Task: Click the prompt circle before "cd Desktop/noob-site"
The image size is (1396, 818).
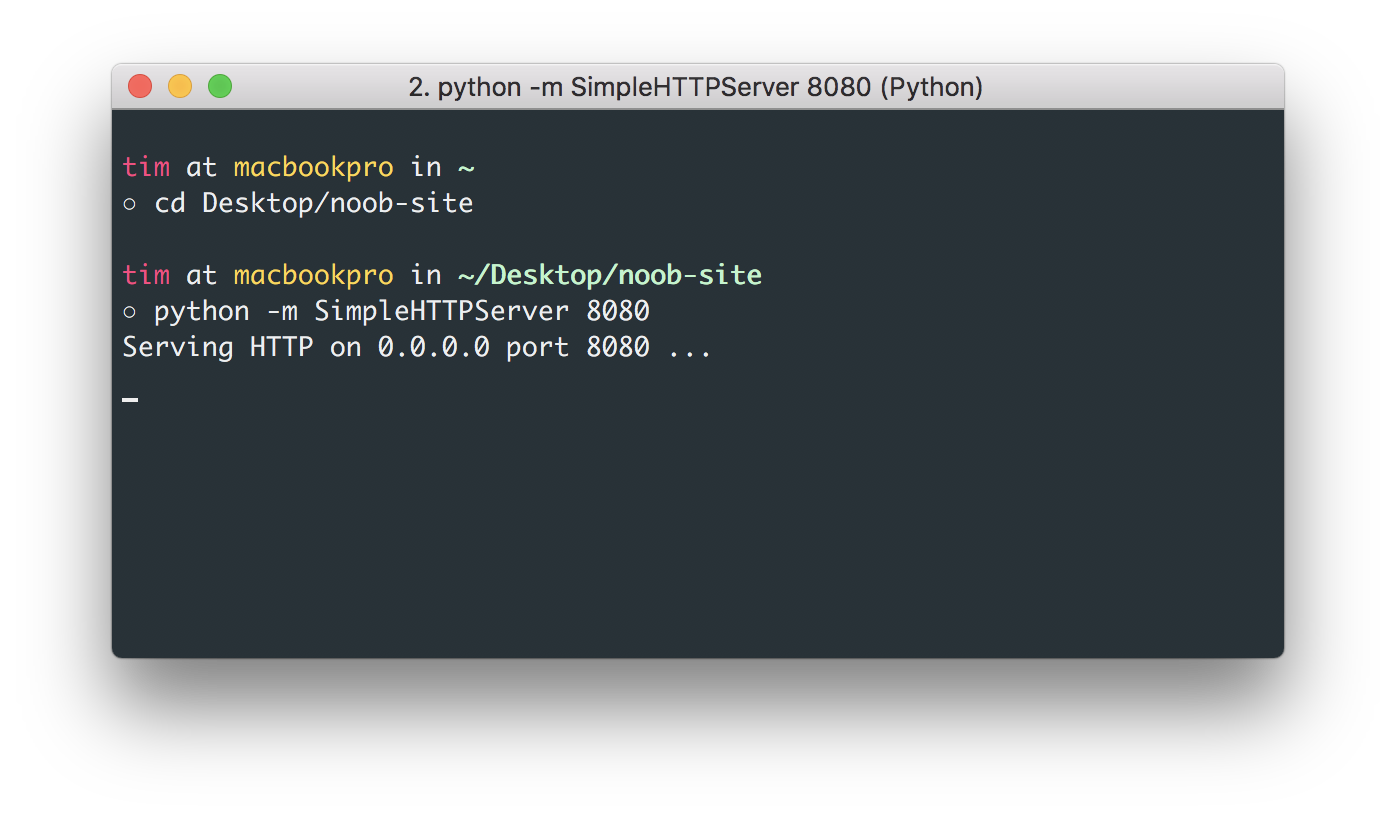Action: point(129,204)
